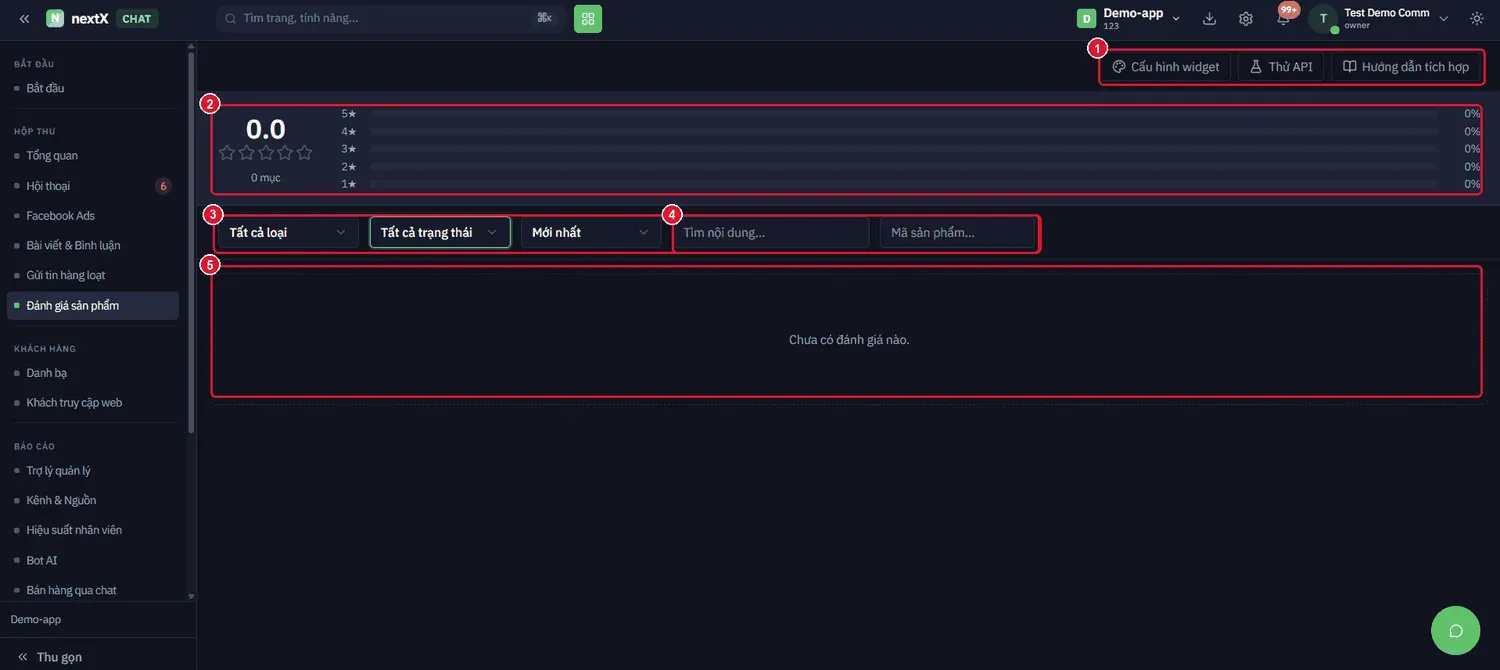
Task: Open the Tất cả trạng thái dropdown
Action: tap(440, 232)
